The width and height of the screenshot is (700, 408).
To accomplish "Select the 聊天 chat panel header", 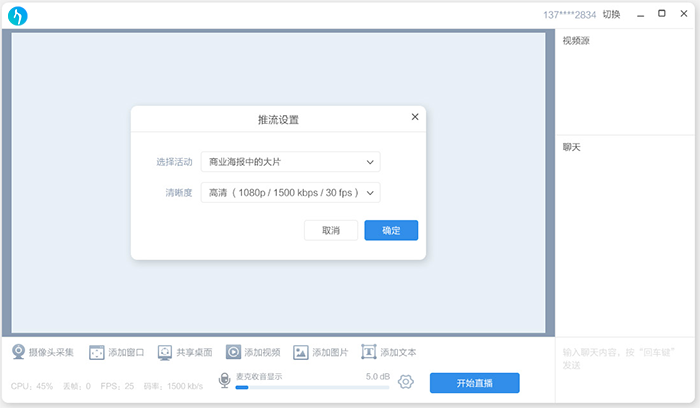I will [572, 147].
